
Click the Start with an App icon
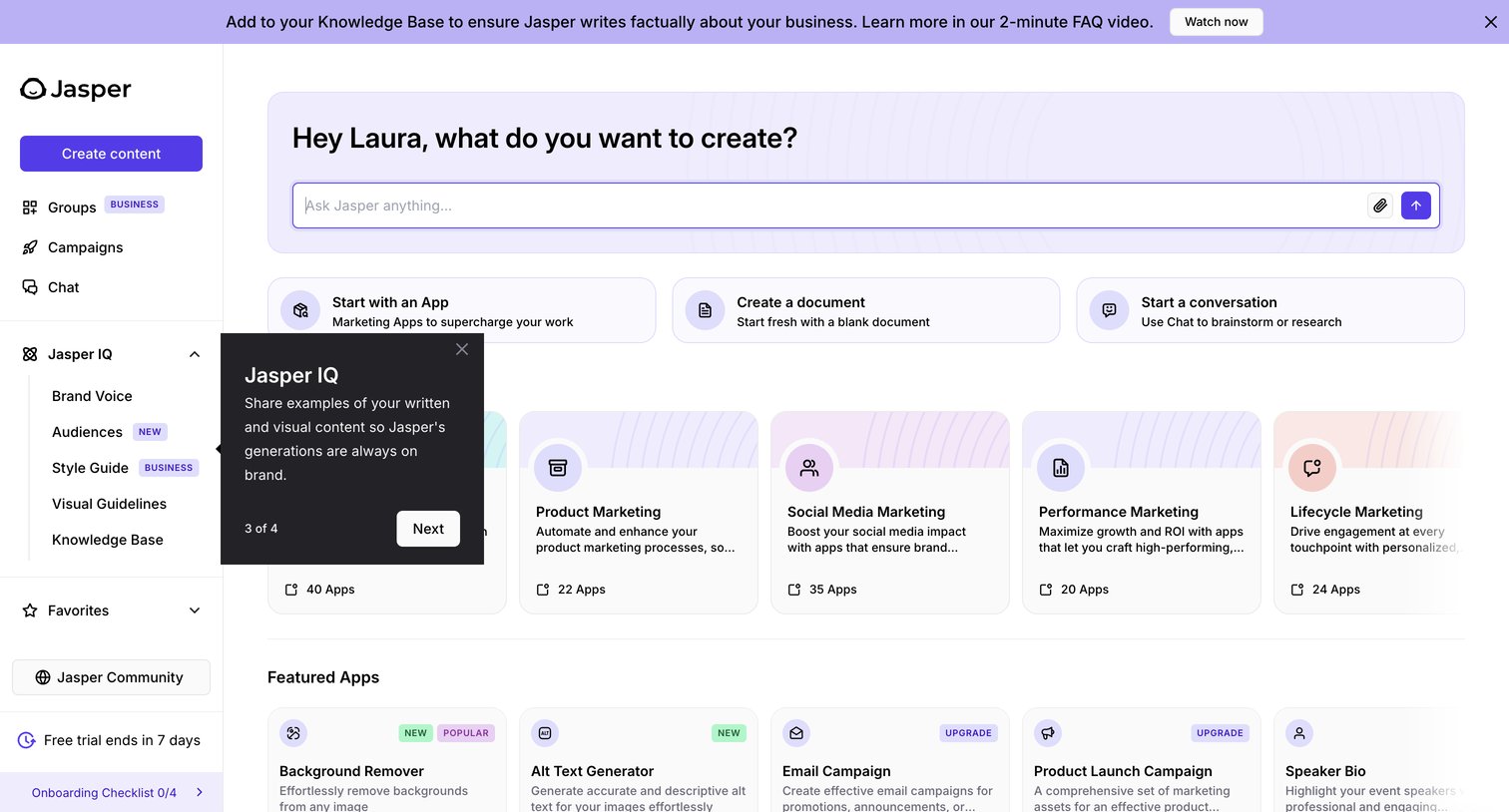coord(300,310)
